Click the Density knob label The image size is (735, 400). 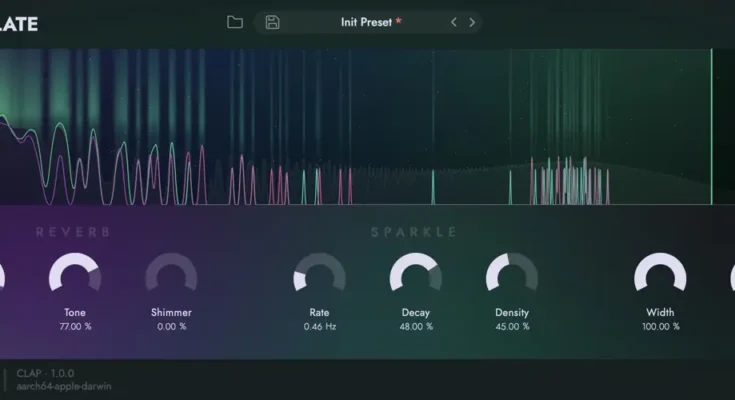512,312
